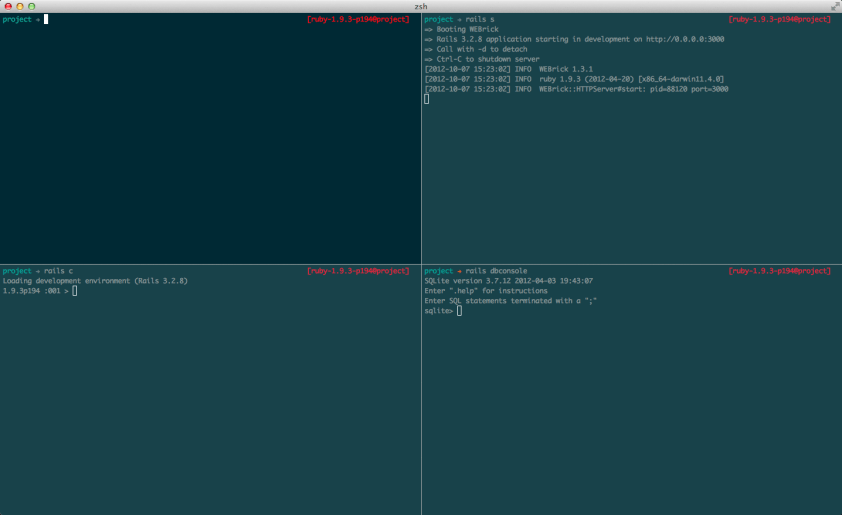The image size is (842, 515).
Task: Click the hollow cursor after sqlite prompt
Action: pyautogui.click(x=459, y=311)
